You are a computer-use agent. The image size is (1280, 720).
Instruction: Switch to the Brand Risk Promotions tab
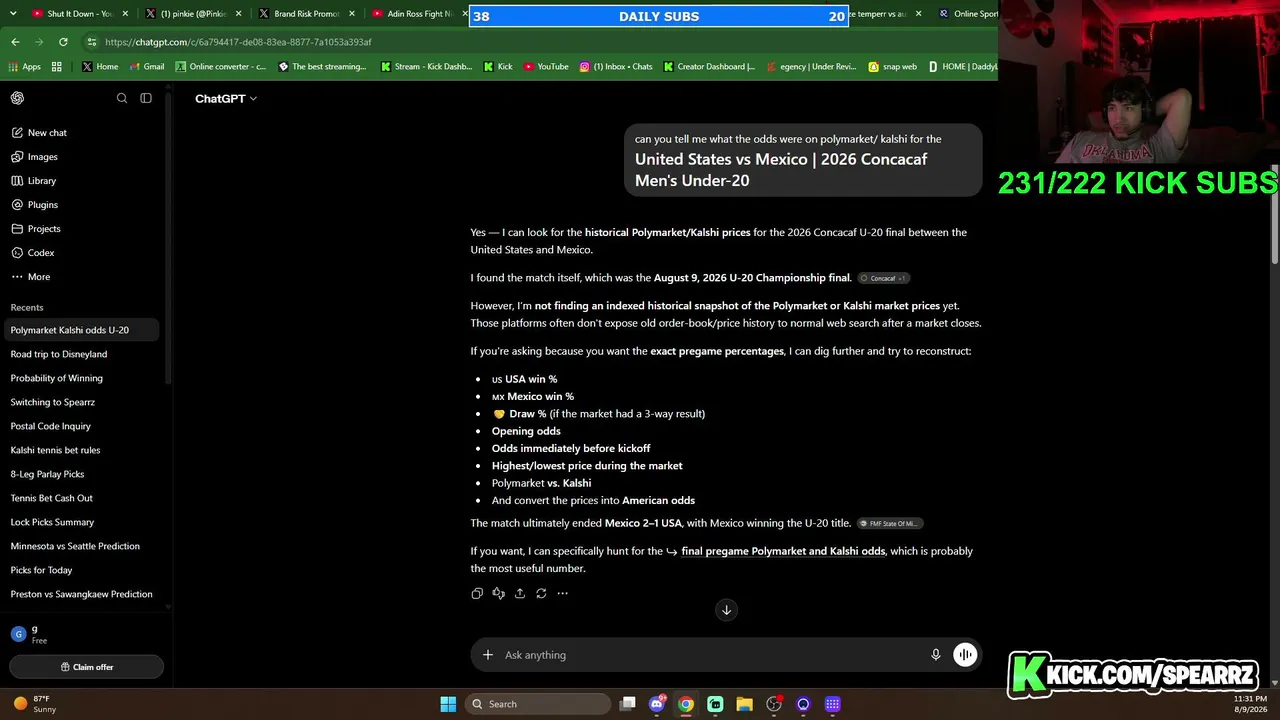[x=306, y=14]
